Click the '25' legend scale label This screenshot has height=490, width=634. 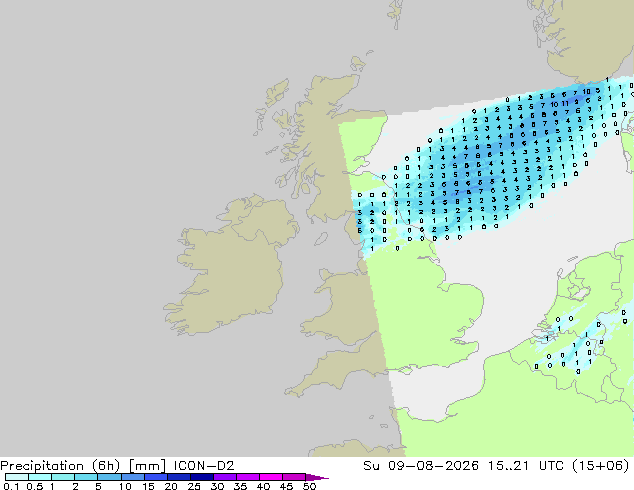point(194,486)
